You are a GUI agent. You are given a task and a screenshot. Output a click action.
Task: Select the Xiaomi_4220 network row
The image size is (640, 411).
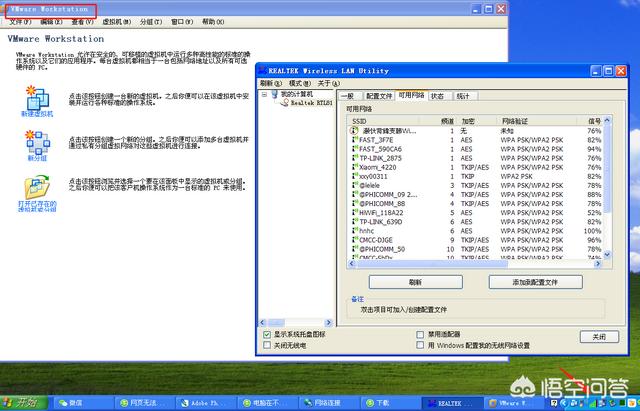point(476,167)
